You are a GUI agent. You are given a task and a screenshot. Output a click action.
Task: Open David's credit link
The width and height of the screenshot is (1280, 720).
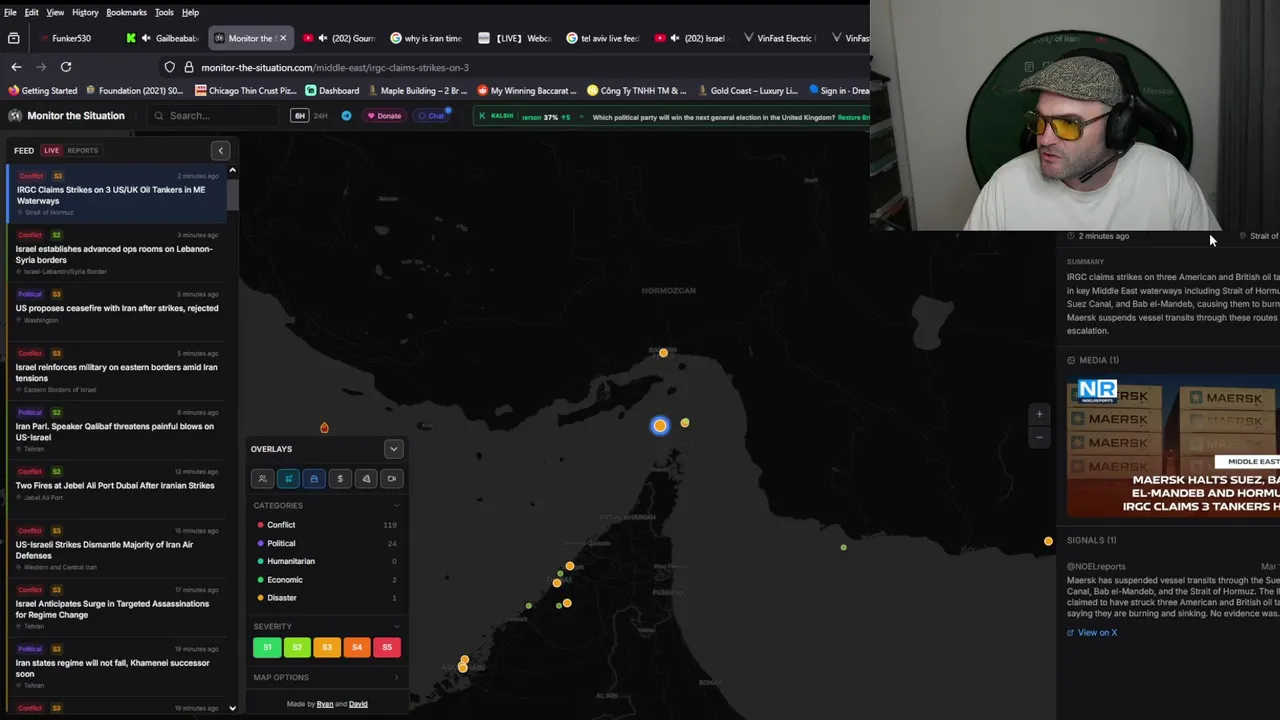[x=358, y=704]
